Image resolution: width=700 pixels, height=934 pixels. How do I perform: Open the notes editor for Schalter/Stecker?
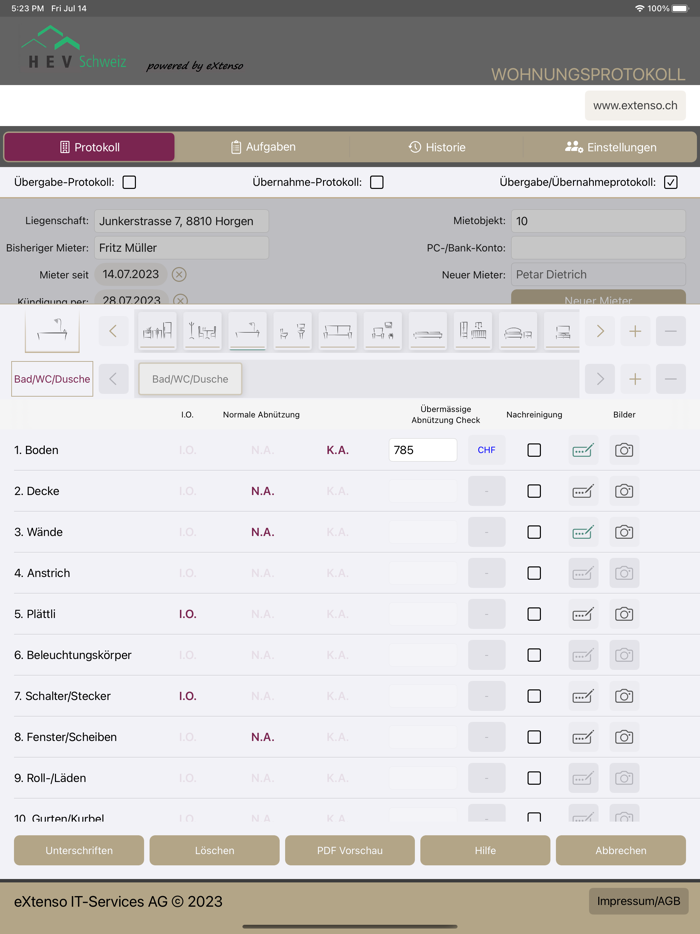pyautogui.click(x=583, y=696)
